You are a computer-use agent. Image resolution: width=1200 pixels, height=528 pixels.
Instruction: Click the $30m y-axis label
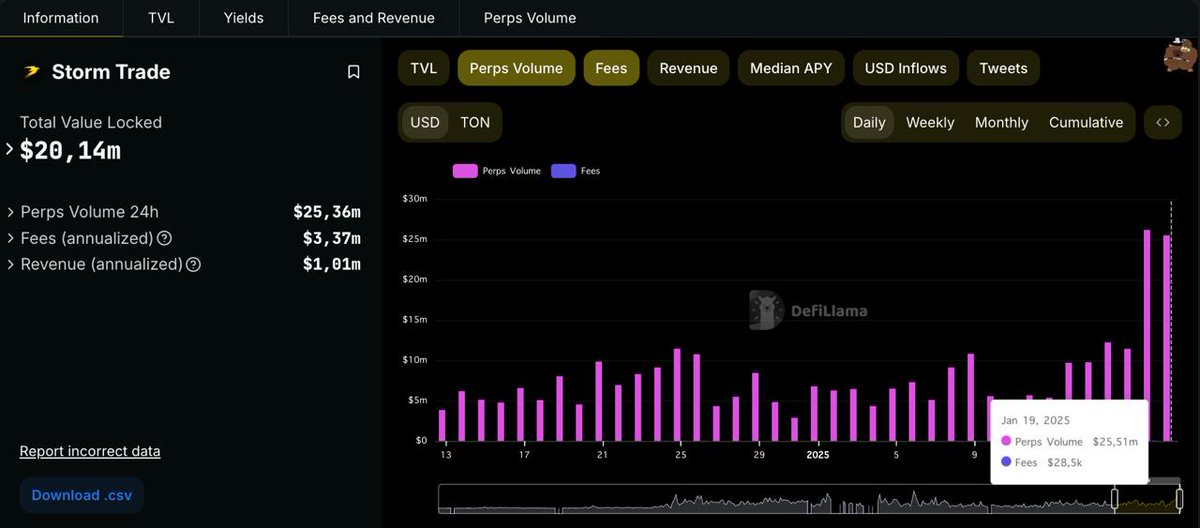point(414,199)
